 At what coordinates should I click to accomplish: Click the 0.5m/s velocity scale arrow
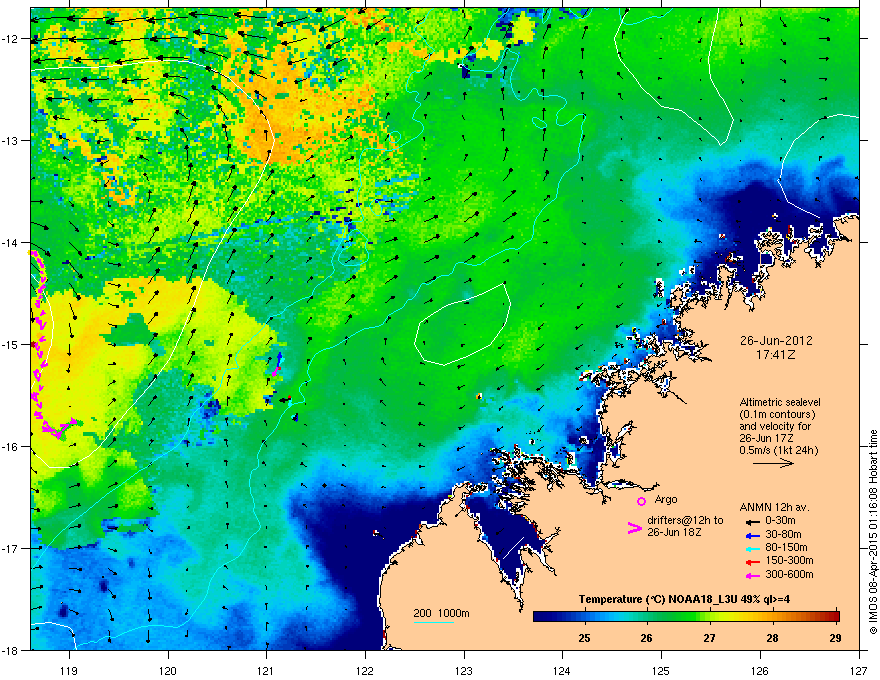point(773,463)
